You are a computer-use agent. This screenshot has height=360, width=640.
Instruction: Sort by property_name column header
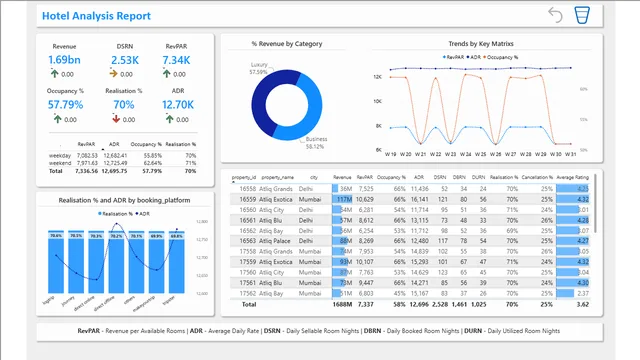coord(278,177)
